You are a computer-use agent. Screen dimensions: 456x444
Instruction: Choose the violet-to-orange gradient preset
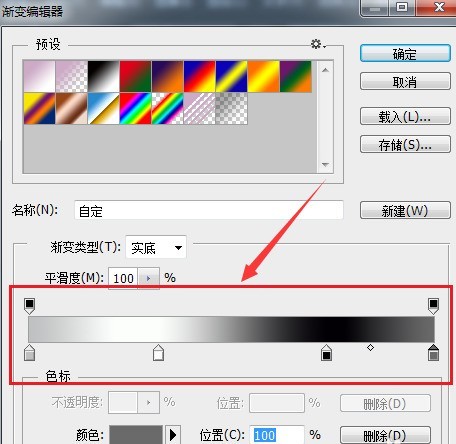[x=168, y=76]
